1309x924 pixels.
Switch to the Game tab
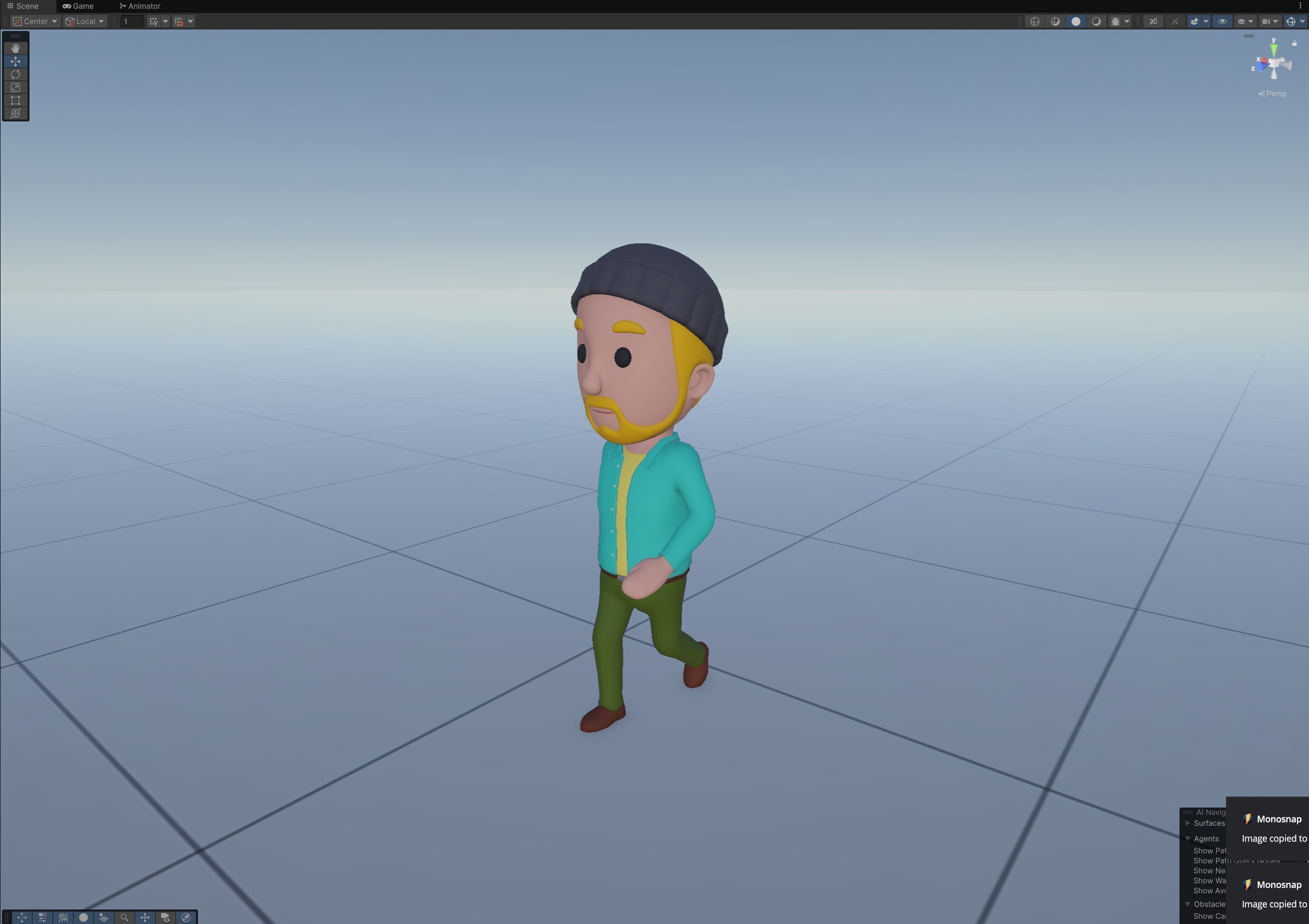click(78, 5)
